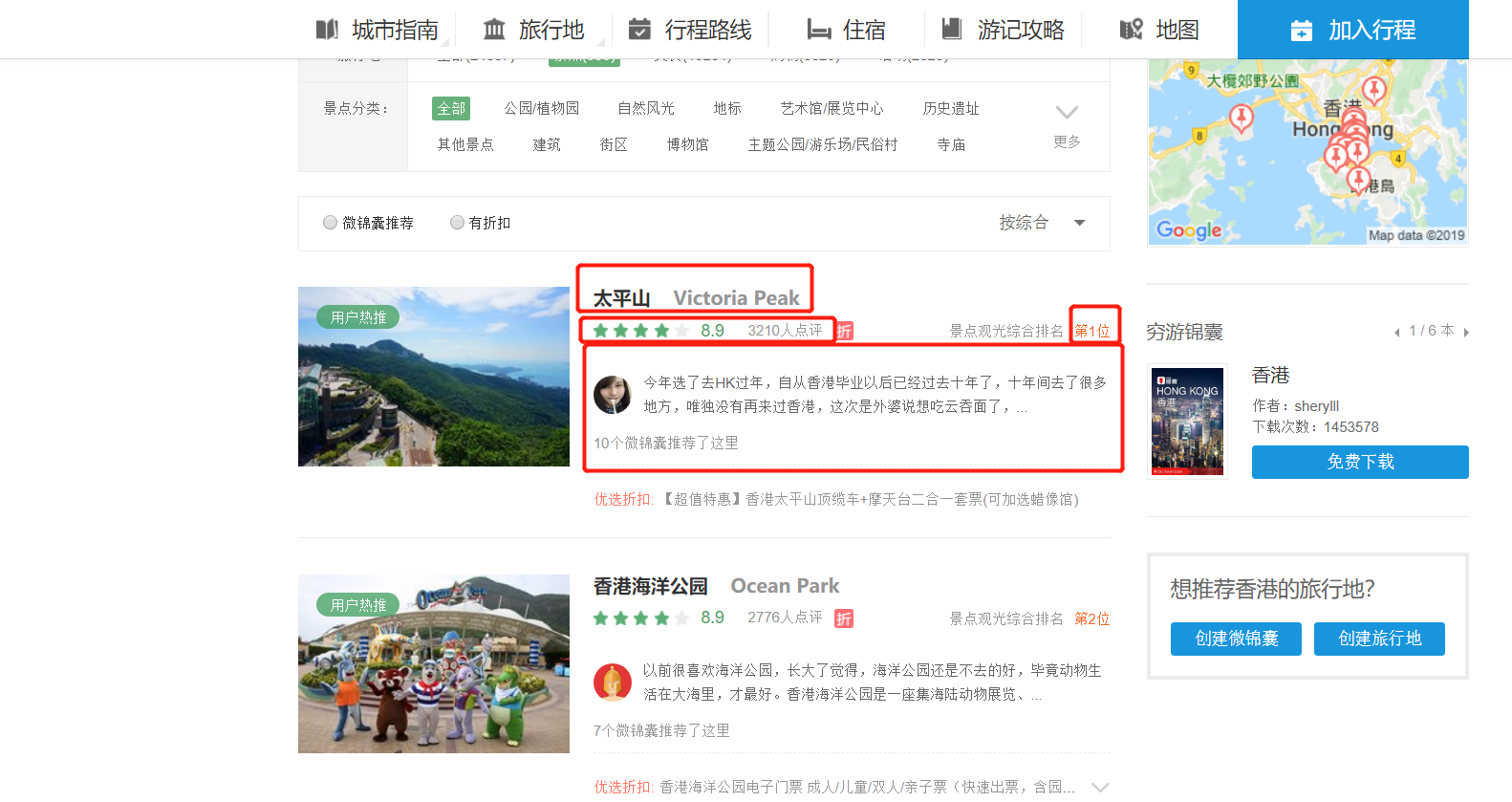This screenshot has height=802, width=1512.
Task: Click the 加入行程 button
Action: [x=1353, y=30]
